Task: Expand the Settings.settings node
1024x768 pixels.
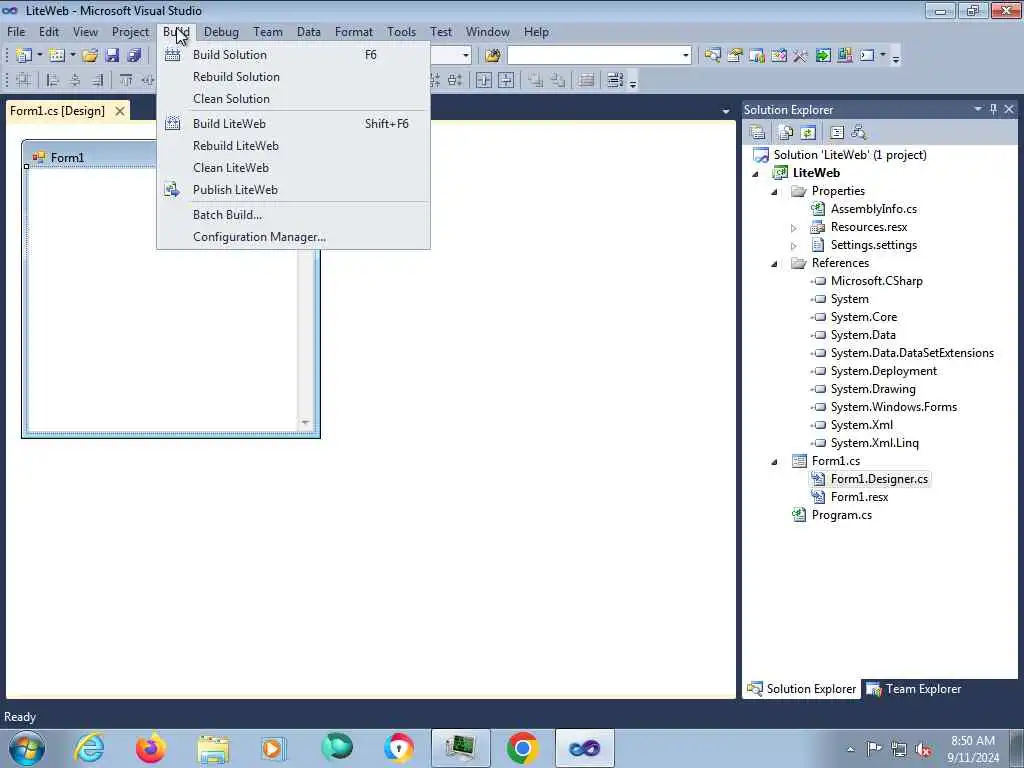Action: pyautogui.click(x=793, y=246)
